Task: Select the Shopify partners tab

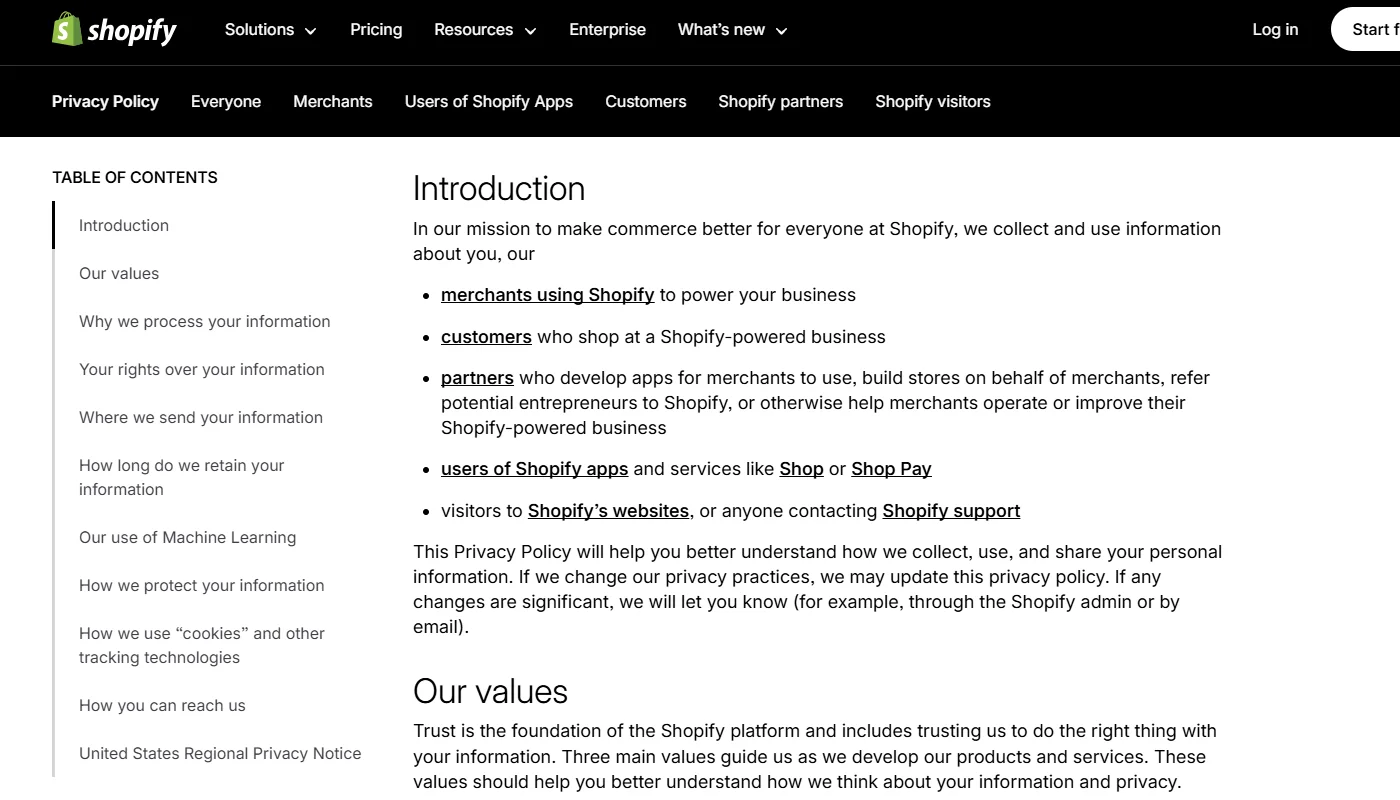Action: click(x=780, y=101)
